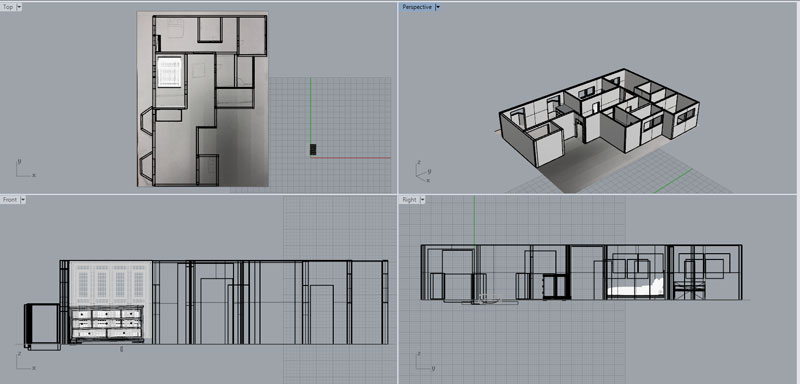Select the white bed in Right viewport
800x384 pixels.
pyautogui.click(x=636, y=291)
